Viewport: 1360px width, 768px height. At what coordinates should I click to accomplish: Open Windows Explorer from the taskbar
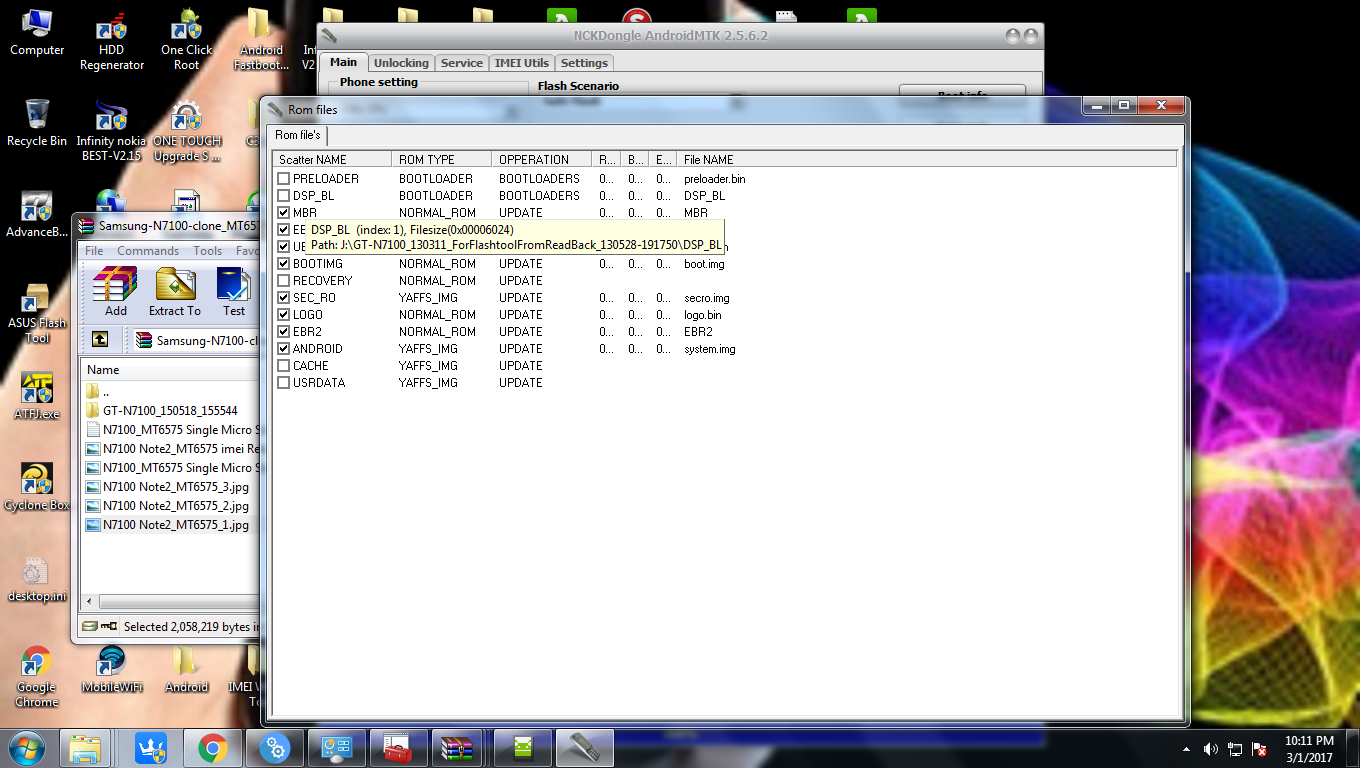pos(85,748)
